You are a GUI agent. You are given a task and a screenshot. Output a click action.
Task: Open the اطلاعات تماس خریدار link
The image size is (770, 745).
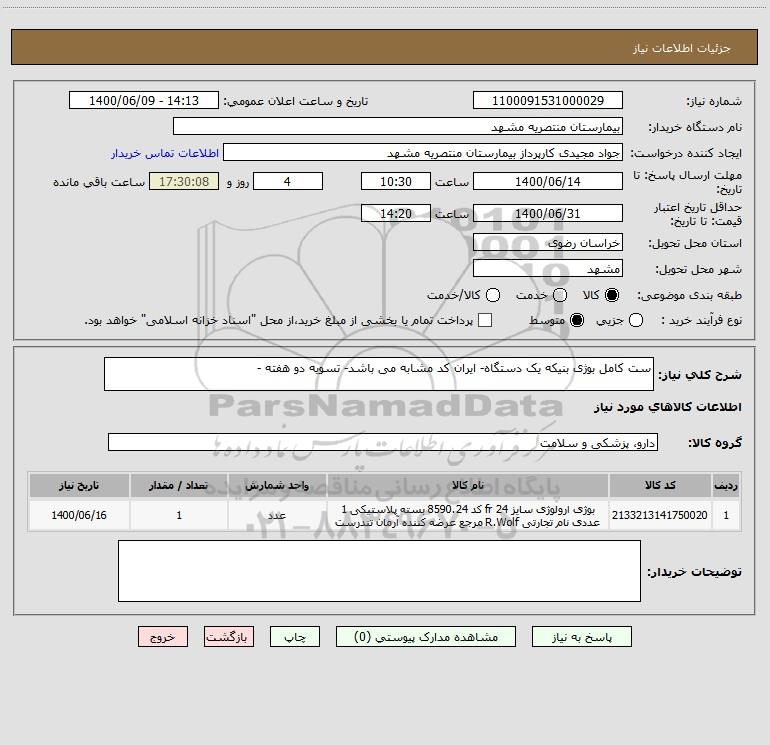point(165,153)
